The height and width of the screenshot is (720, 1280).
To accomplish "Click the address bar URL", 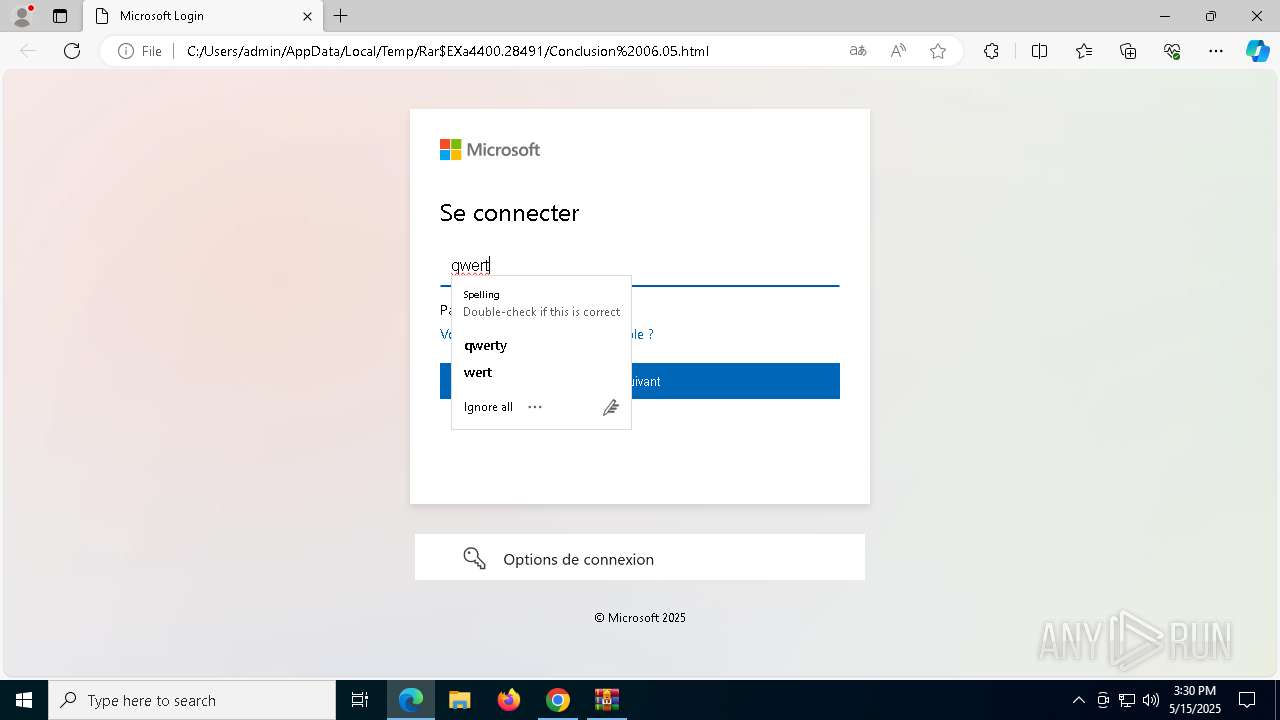I will [448, 51].
